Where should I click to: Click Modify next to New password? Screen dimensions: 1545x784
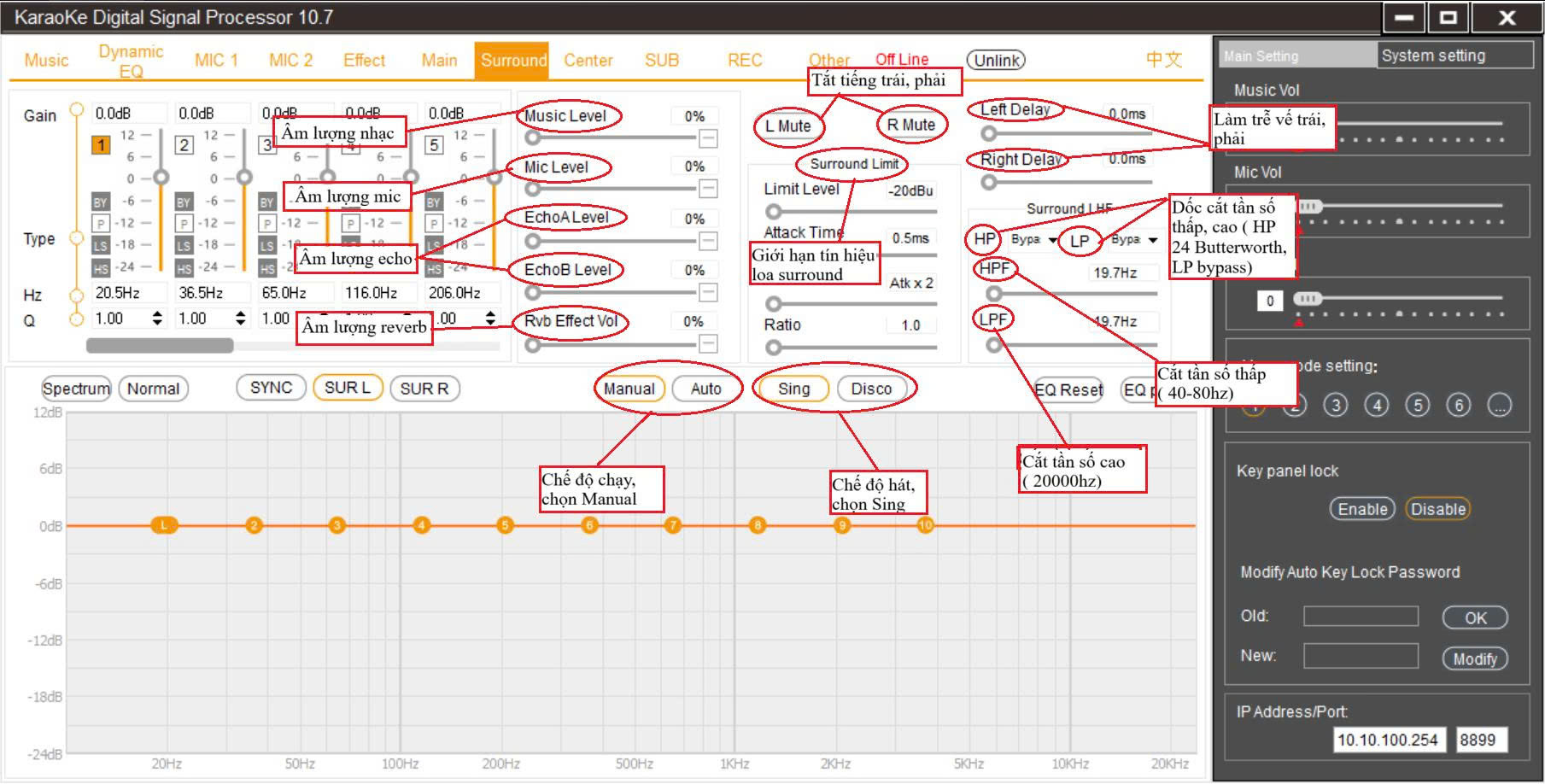coord(1475,658)
